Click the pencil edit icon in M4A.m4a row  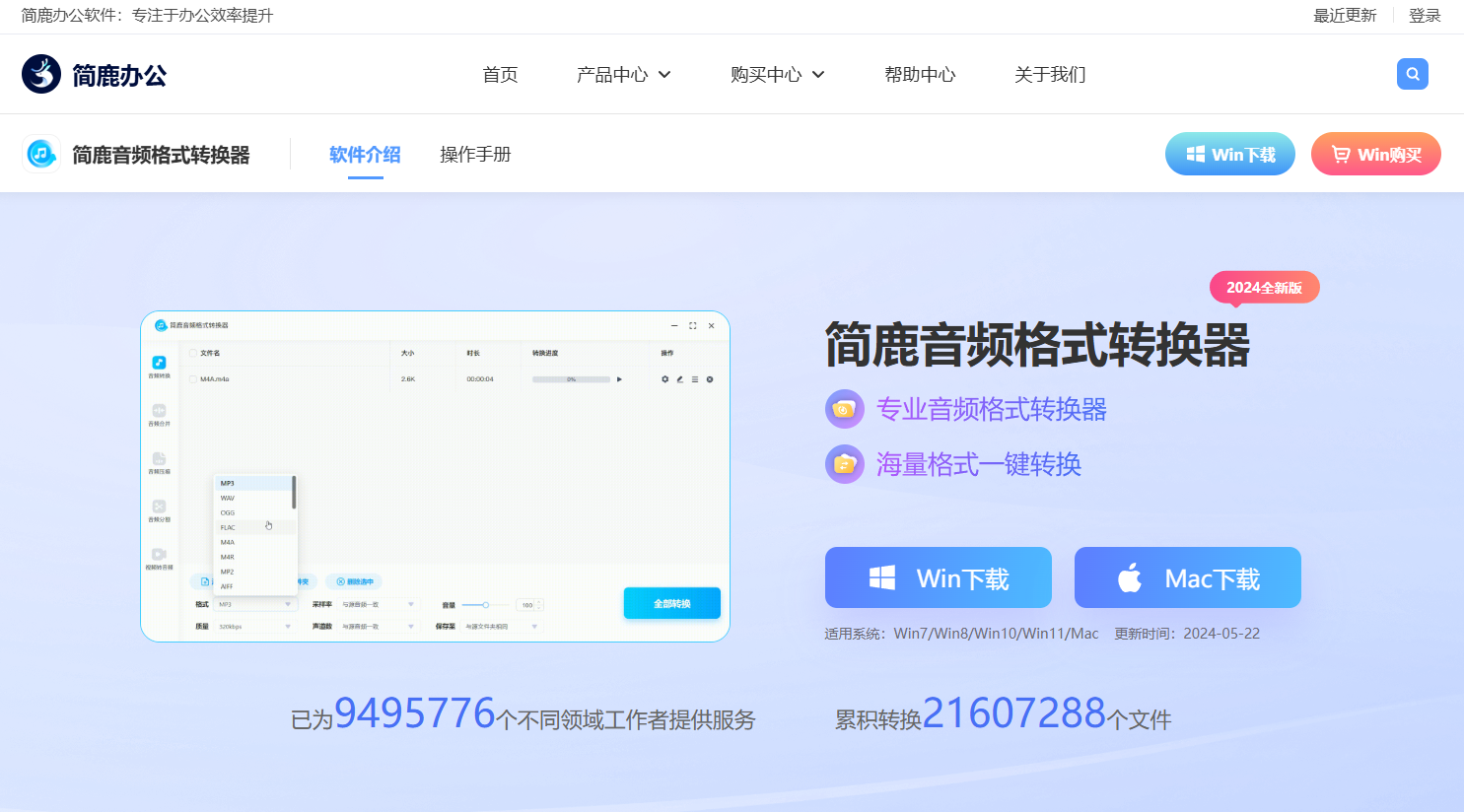680,379
